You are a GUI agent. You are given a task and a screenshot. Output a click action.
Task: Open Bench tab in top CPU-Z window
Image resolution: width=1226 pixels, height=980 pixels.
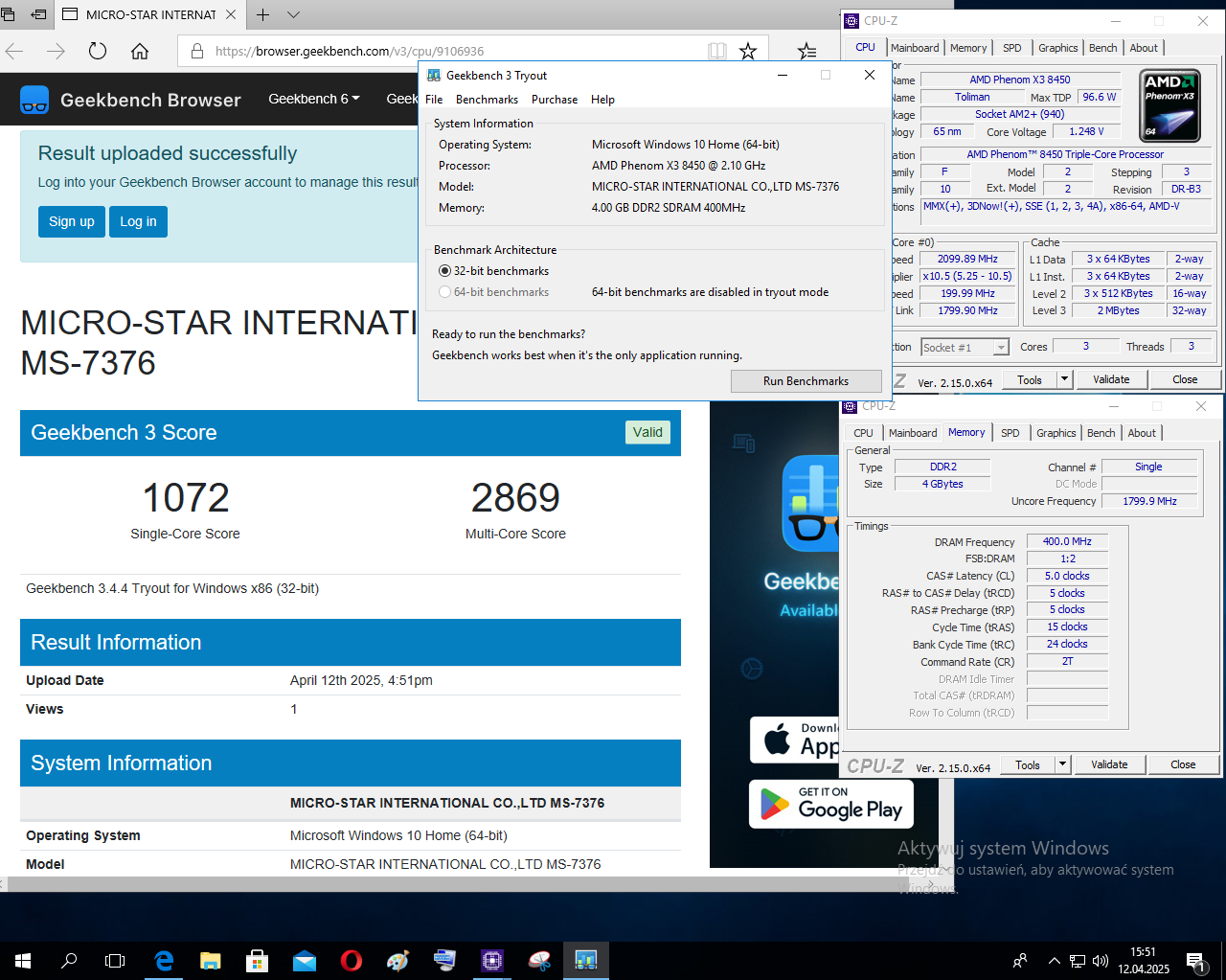pyautogui.click(x=1103, y=48)
